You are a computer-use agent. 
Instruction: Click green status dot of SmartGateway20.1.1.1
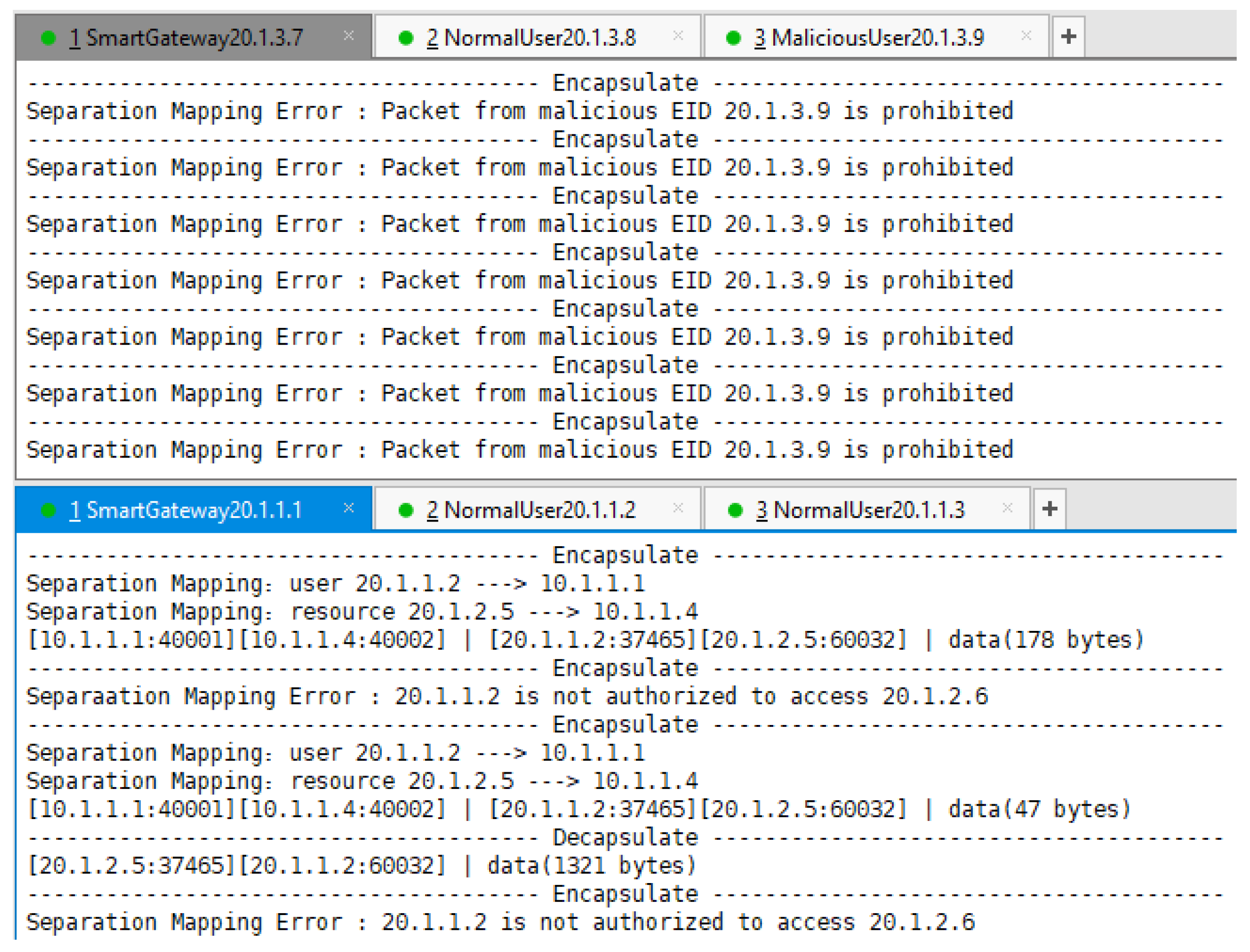49,509
